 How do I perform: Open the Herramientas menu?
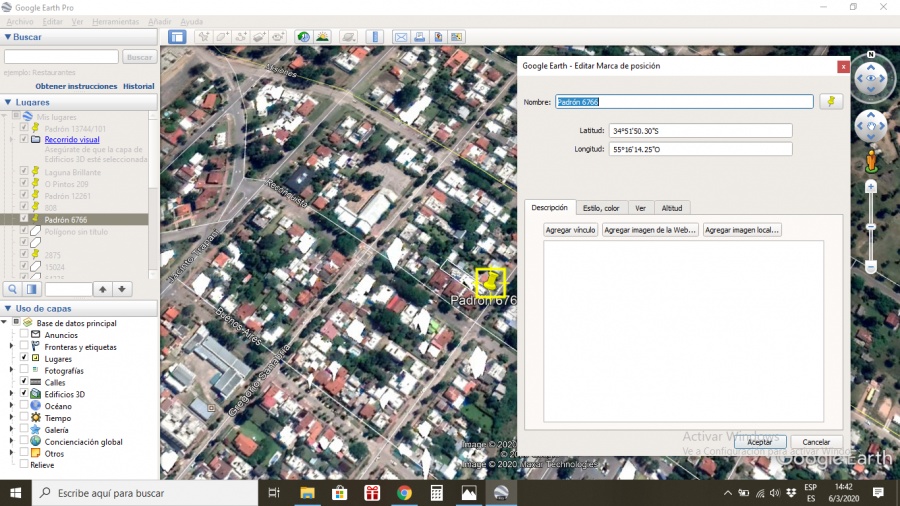click(x=115, y=22)
